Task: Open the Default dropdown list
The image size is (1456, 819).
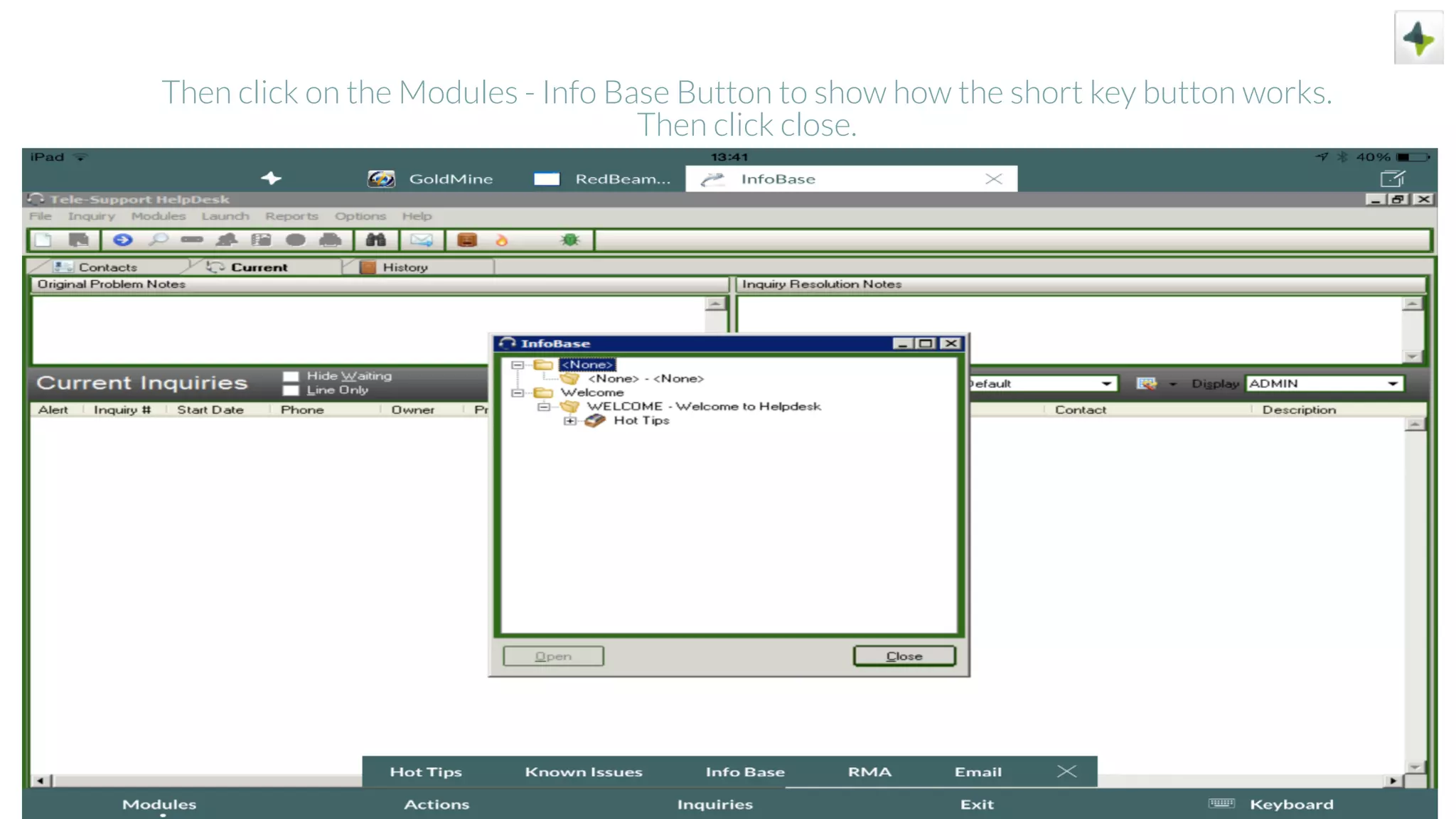Action: point(1106,384)
